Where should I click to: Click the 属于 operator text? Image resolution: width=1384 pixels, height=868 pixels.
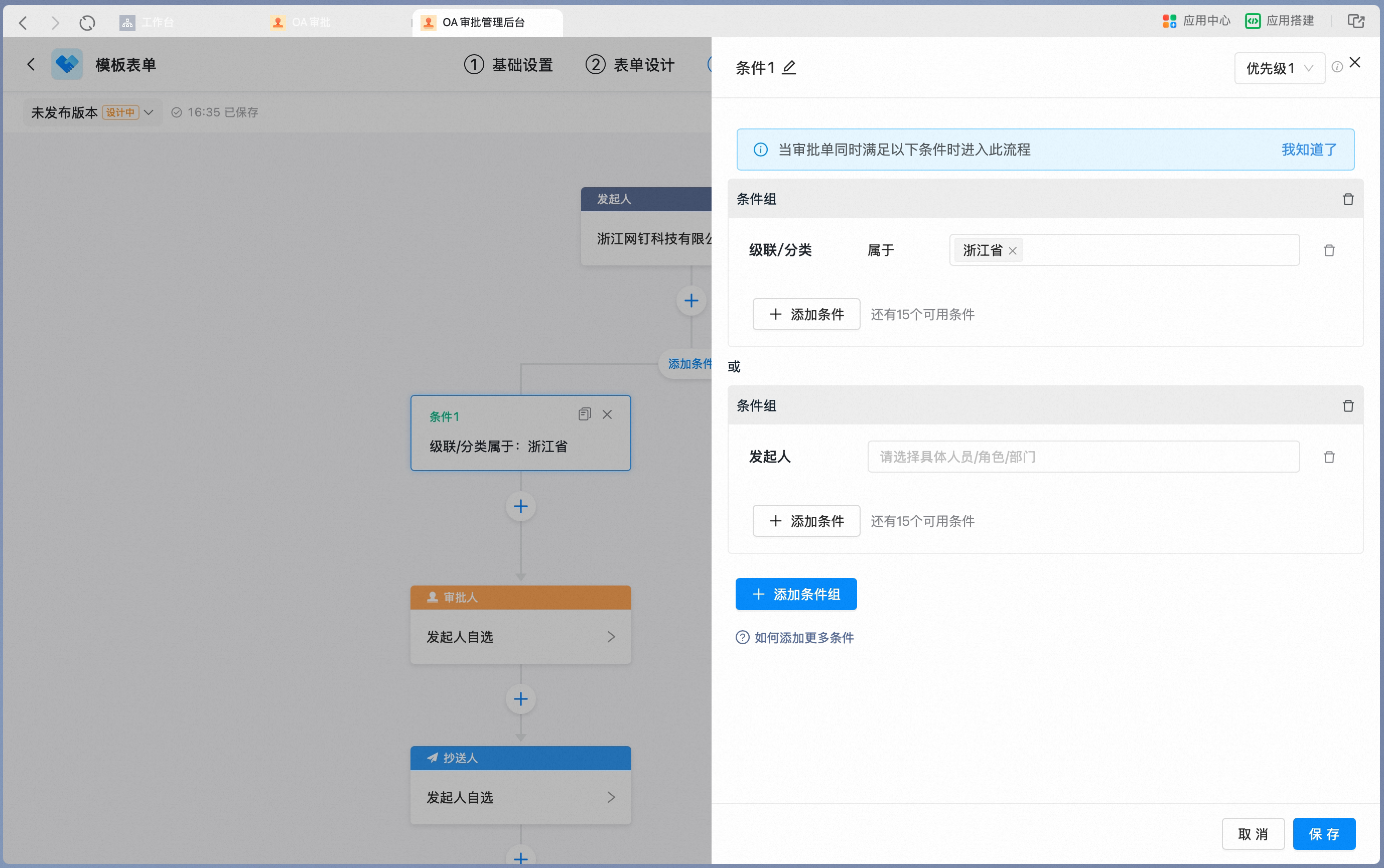pyautogui.click(x=881, y=250)
